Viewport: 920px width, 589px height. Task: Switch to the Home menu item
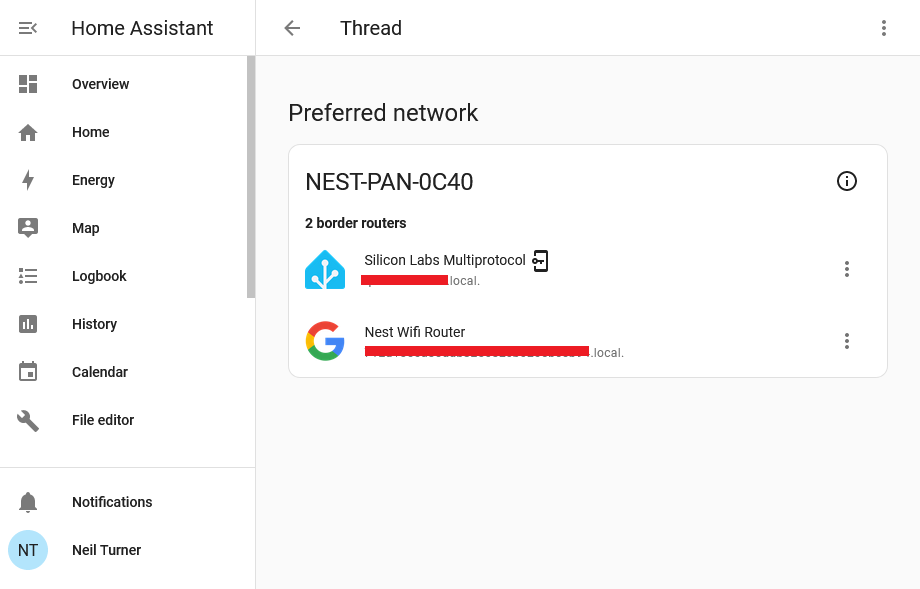91,132
